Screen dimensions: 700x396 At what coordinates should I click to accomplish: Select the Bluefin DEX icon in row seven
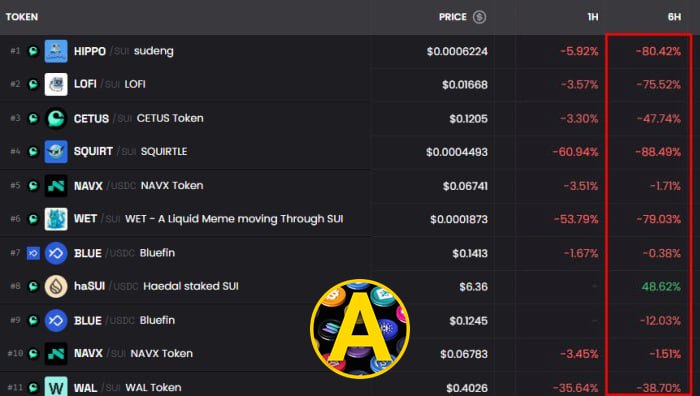(x=33, y=253)
